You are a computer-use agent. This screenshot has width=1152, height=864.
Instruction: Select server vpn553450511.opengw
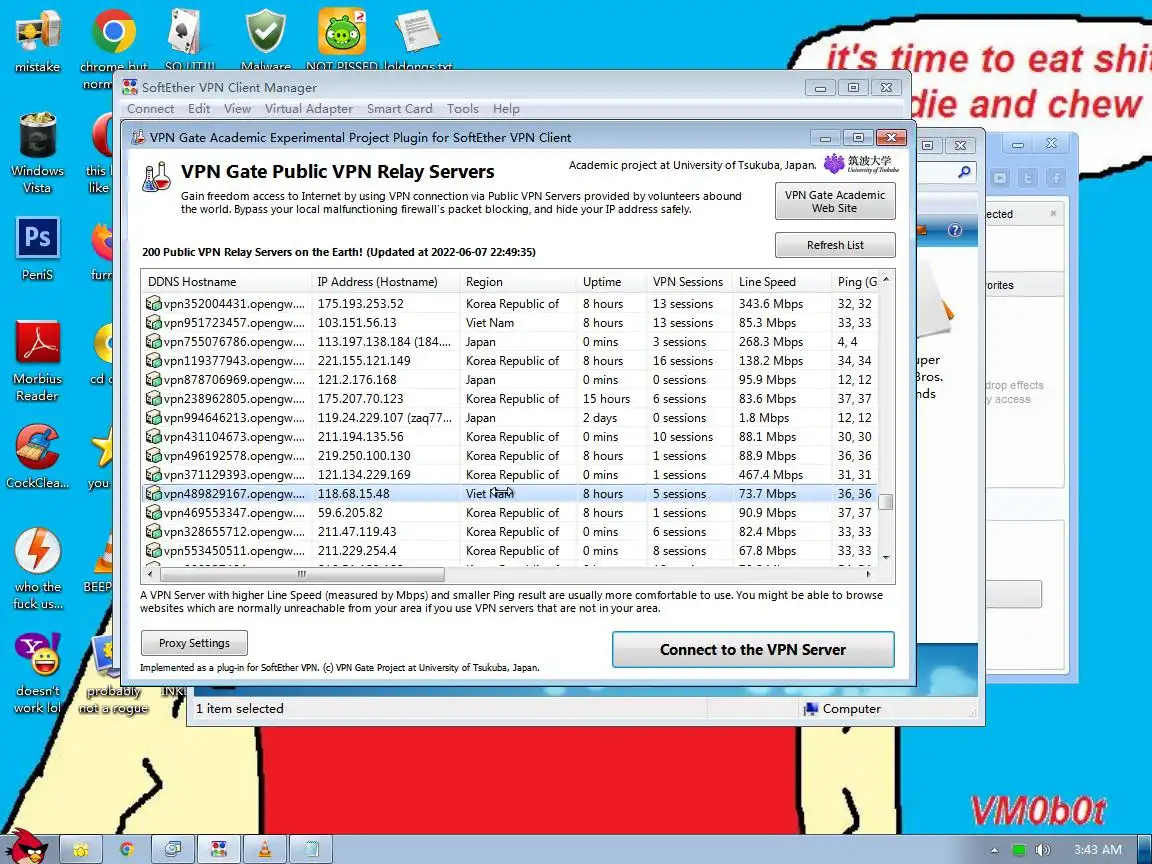(x=509, y=551)
